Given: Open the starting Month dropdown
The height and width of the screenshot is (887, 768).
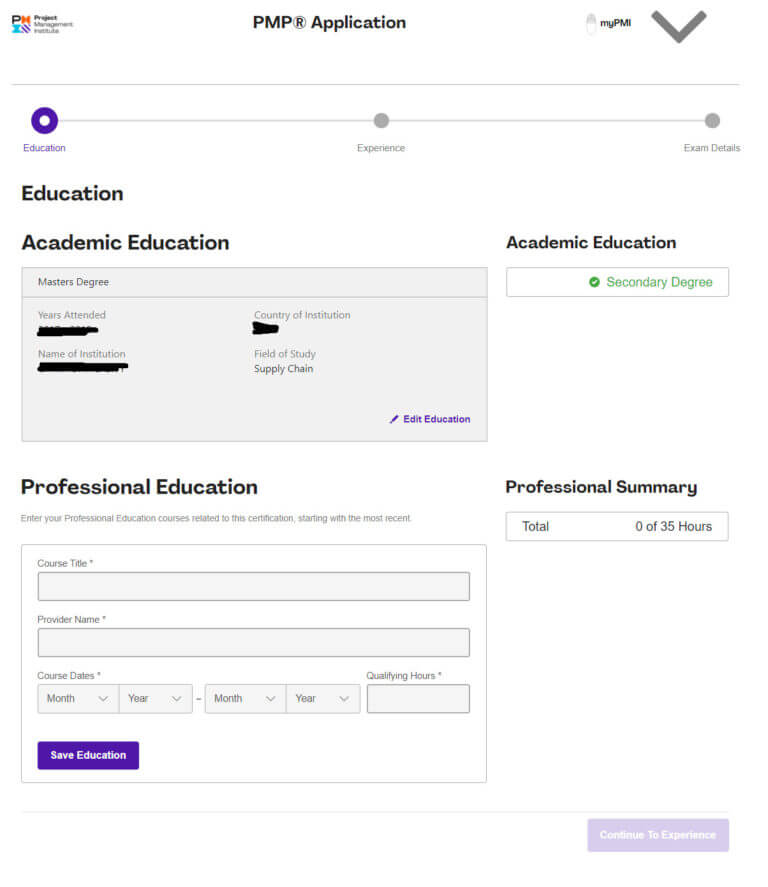Looking at the screenshot, I should tap(76, 698).
